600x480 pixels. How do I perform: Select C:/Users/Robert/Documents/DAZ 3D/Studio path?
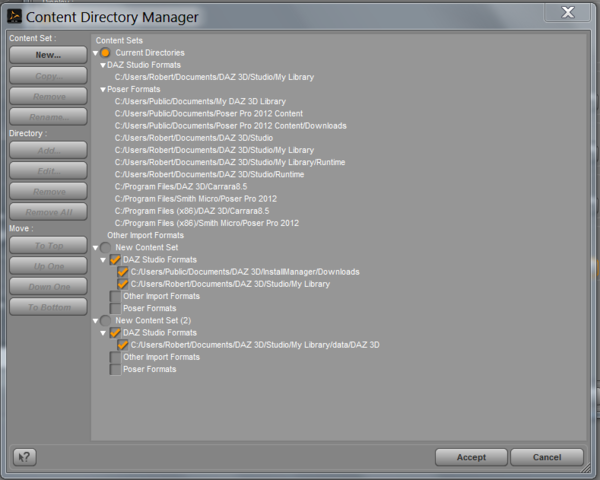point(194,138)
